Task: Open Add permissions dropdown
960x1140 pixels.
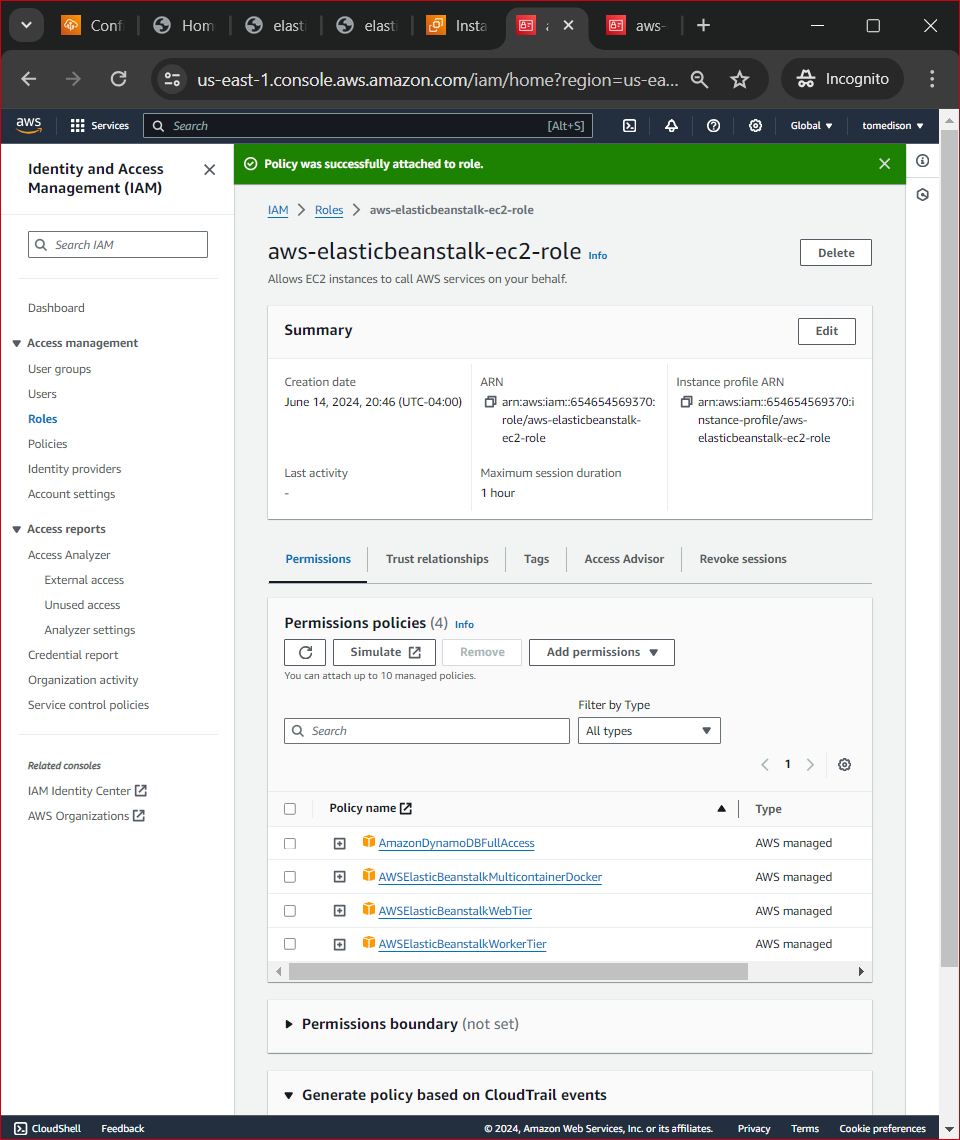Action: tap(601, 652)
